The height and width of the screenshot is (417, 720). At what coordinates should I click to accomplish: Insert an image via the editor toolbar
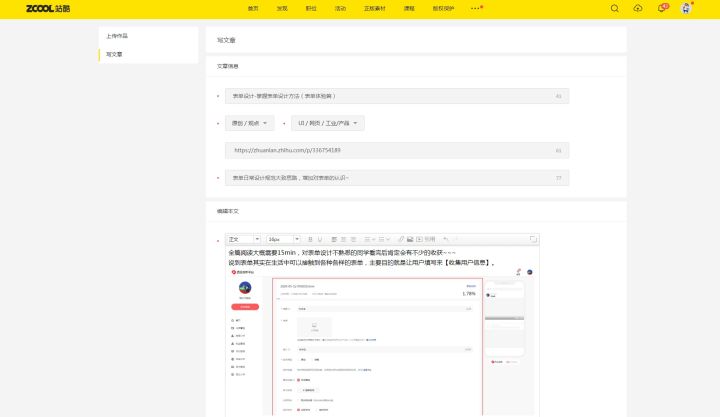click(x=408, y=239)
